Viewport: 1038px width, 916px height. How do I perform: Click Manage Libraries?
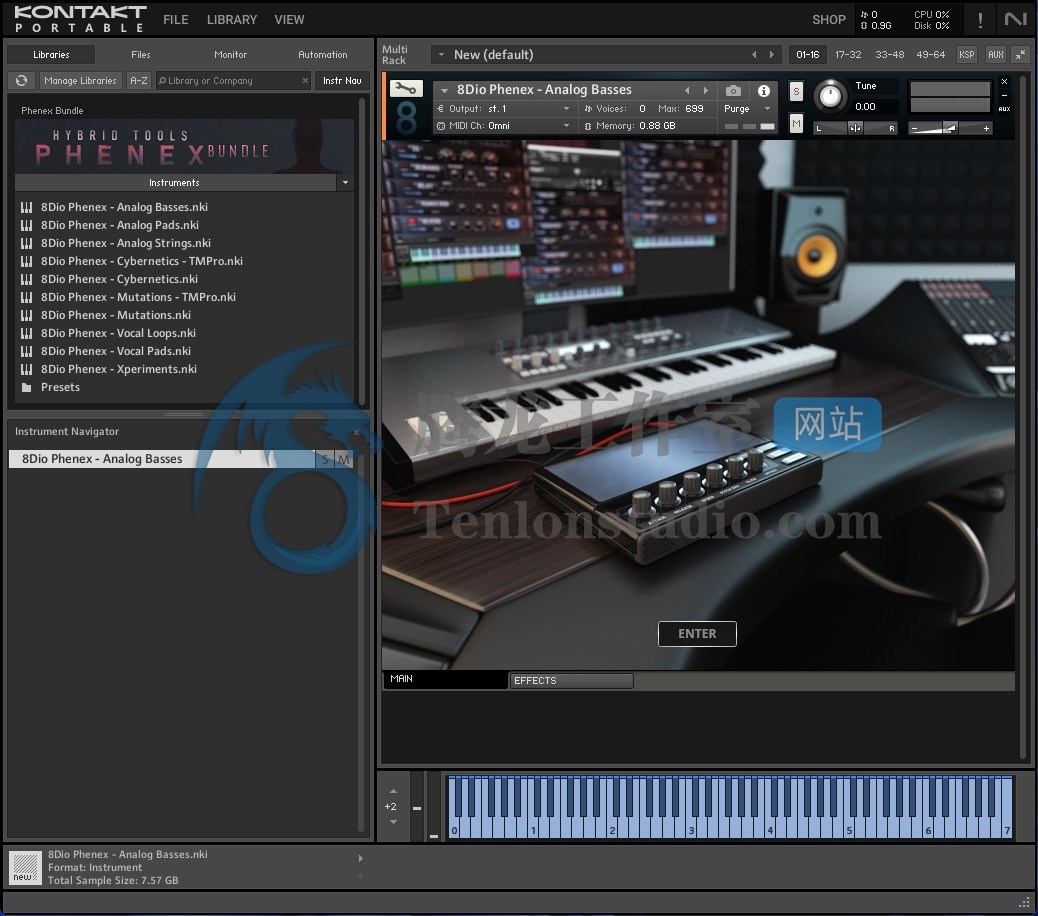coord(80,81)
